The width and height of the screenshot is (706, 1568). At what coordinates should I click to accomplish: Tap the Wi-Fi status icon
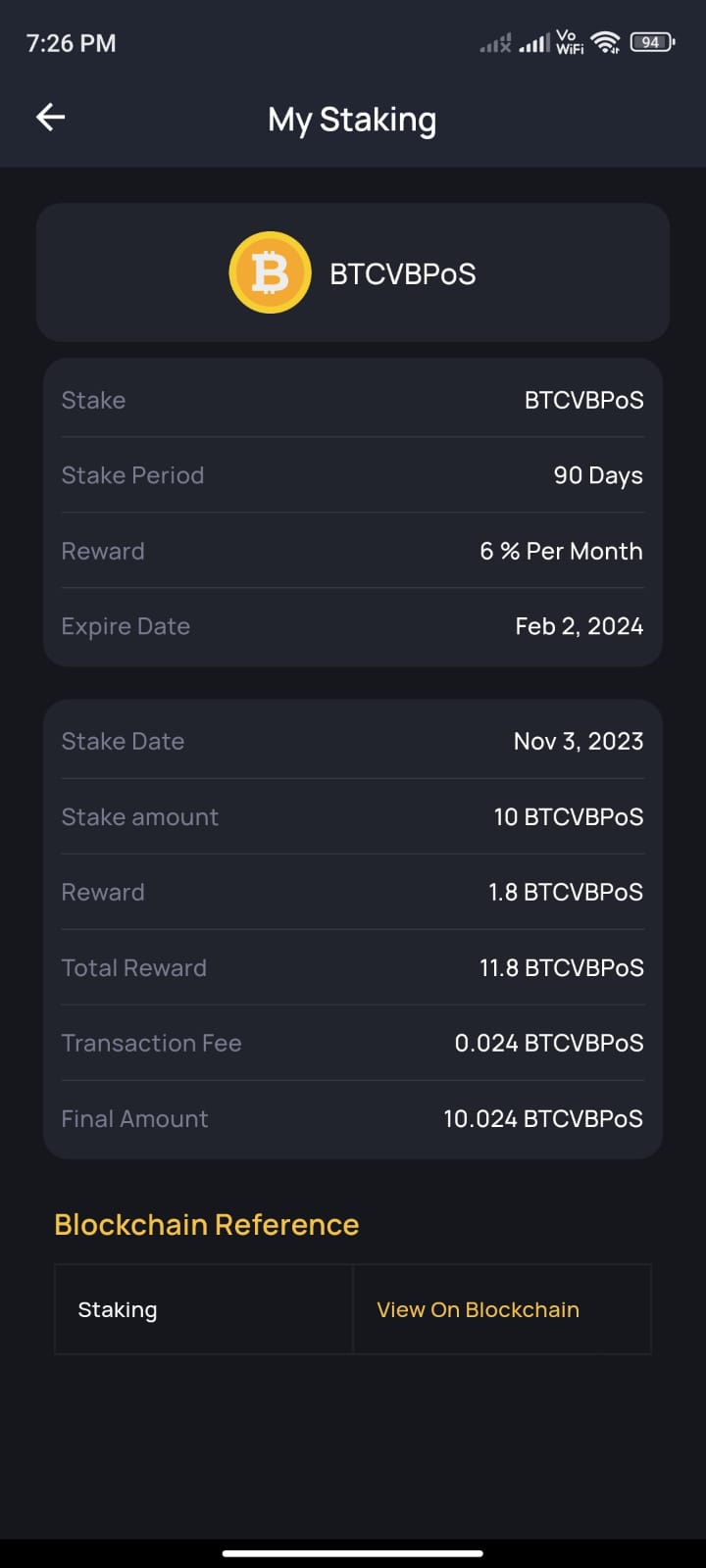[x=606, y=42]
